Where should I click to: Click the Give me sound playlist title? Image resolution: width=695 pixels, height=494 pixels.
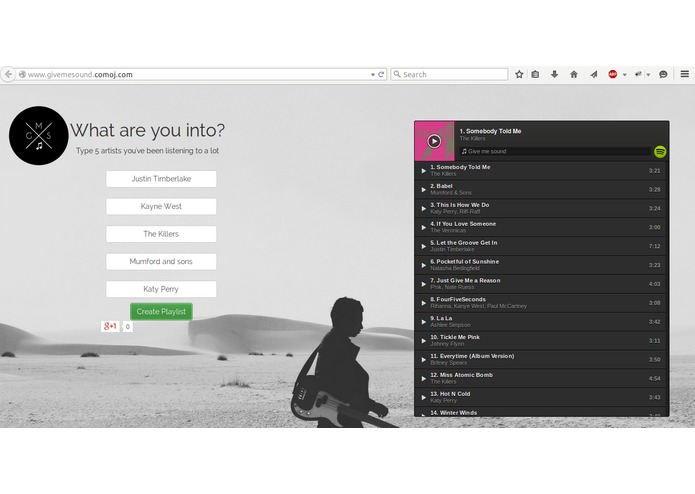click(487, 152)
